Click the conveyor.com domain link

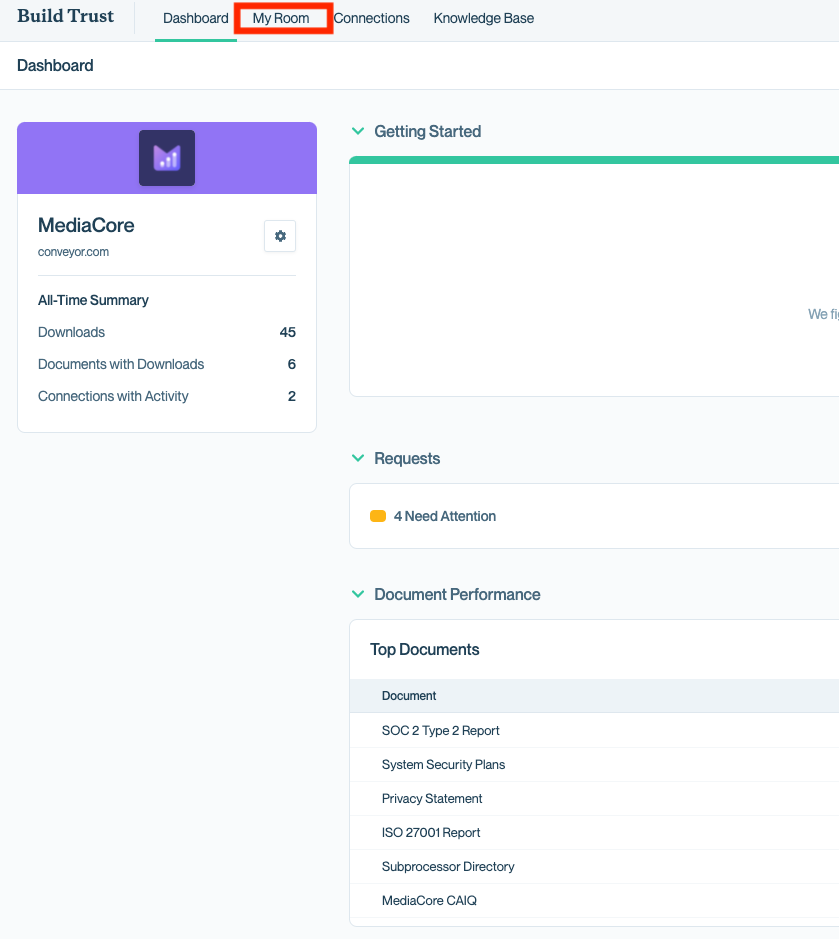73,252
